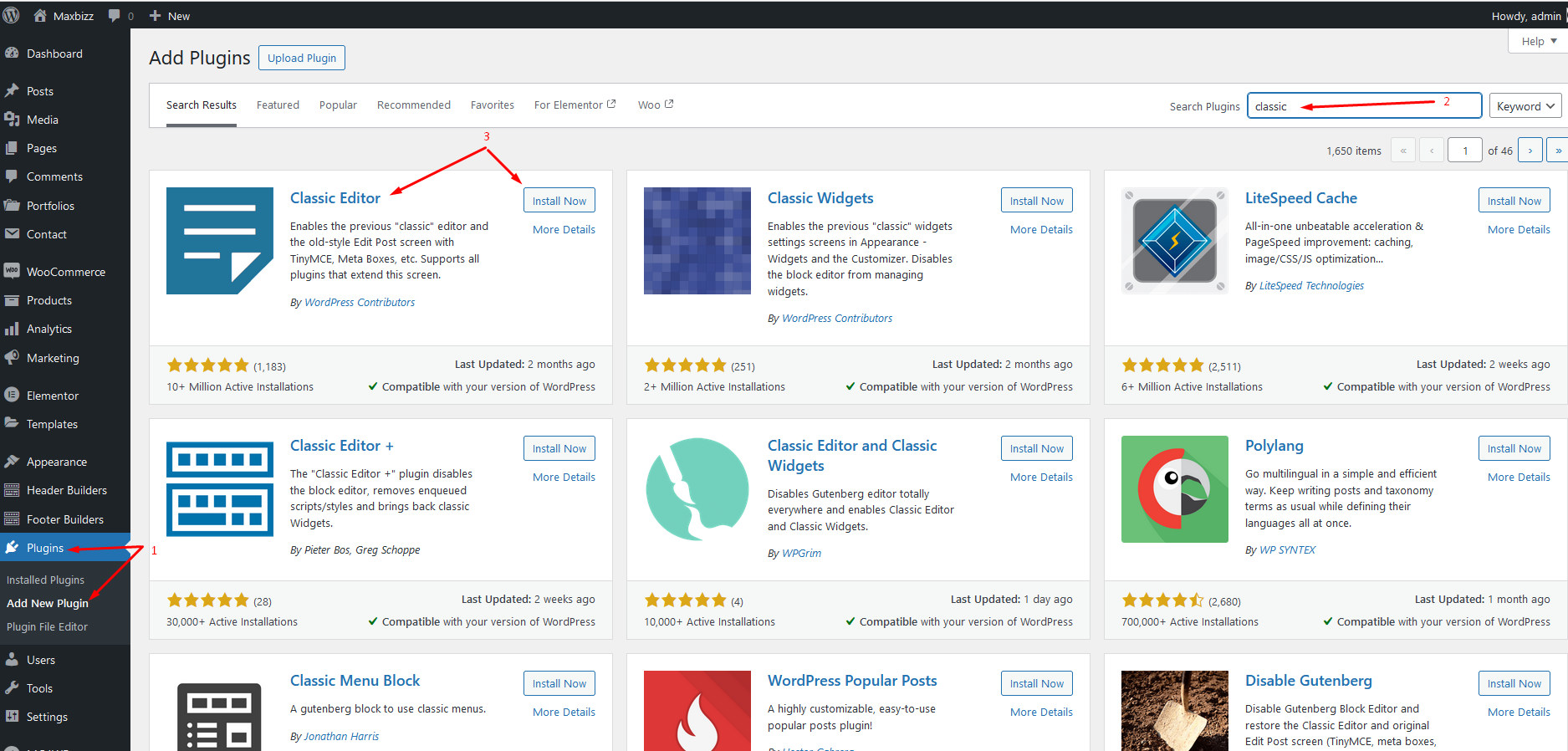Open WordPress Contributors author link under Classic Editor
Viewport: 1568px width, 751px height.
[360, 303]
